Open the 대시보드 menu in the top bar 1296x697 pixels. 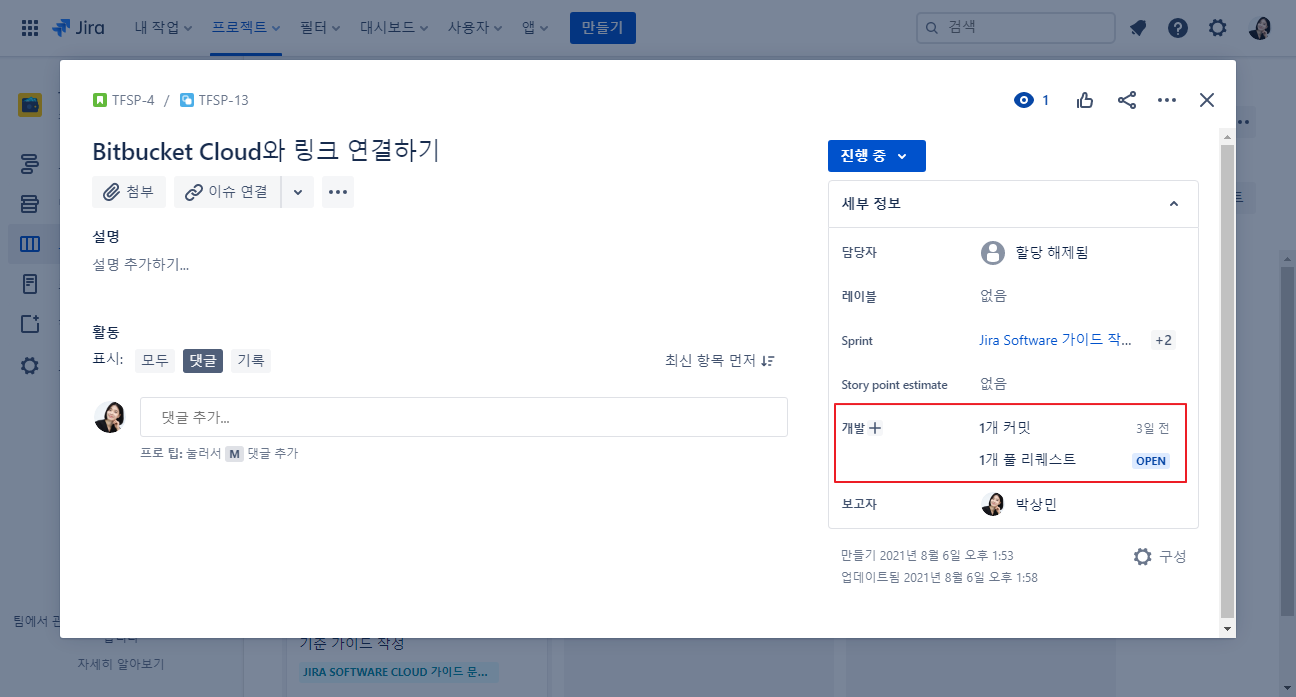[x=394, y=28]
